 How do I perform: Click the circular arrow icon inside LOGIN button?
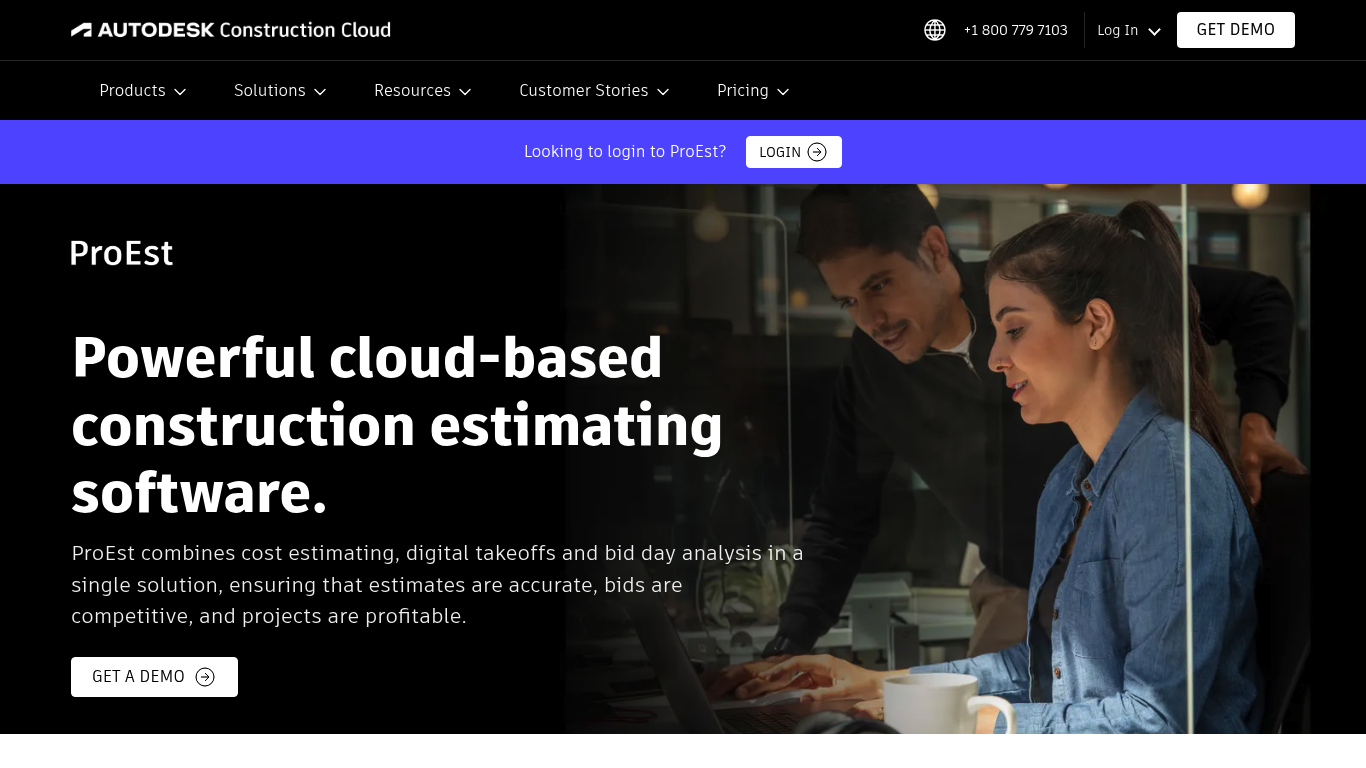(x=817, y=152)
